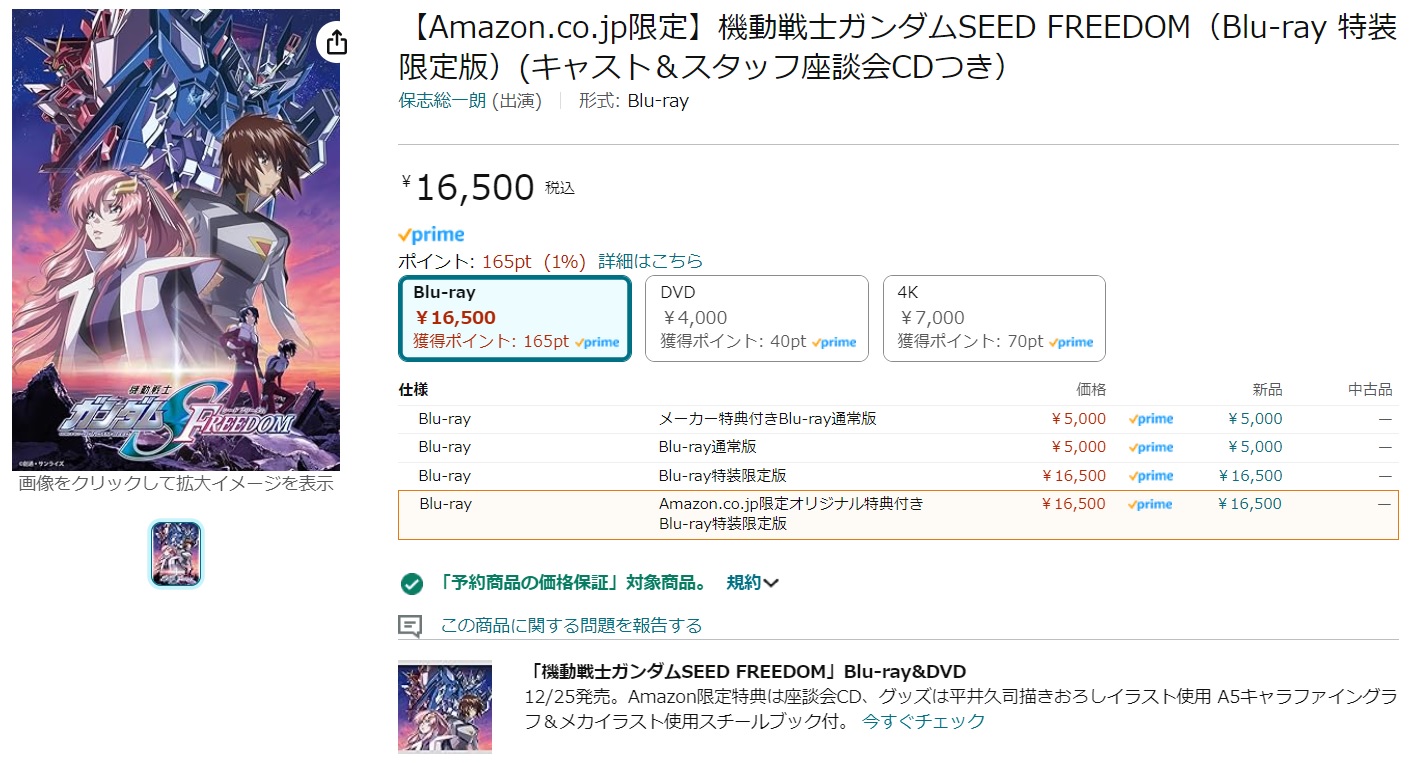Click この商品に関する問題を報告する link
This screenshot has height=763, width=1415.
coord(571,626)
